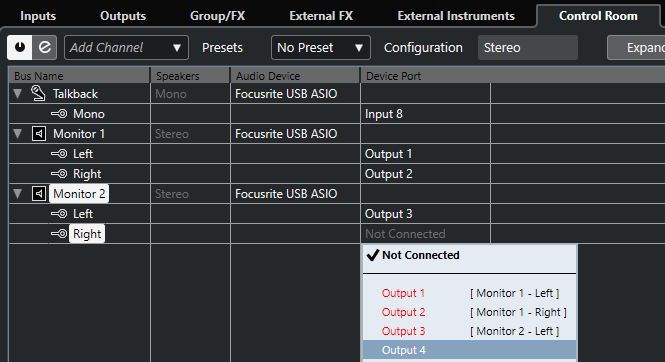665x362 pixels.
Task: Click the Audio Device column header
Action: (295, 76)
